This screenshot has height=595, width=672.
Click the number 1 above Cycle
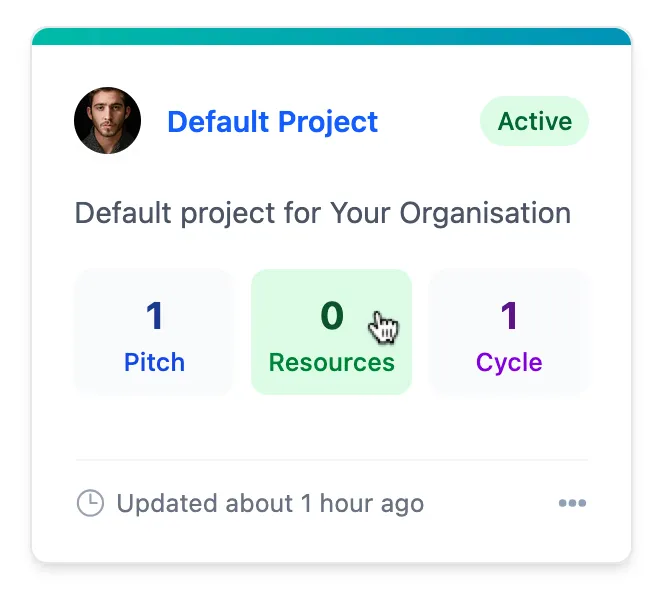point(509,316)
